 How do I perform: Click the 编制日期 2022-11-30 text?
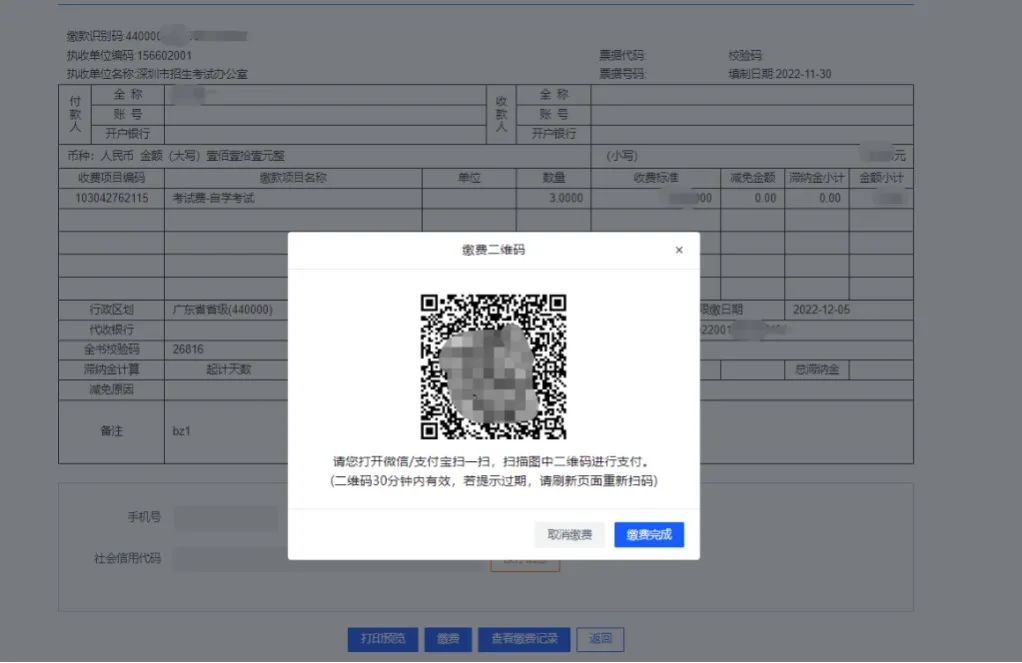(x=780, y=74)
